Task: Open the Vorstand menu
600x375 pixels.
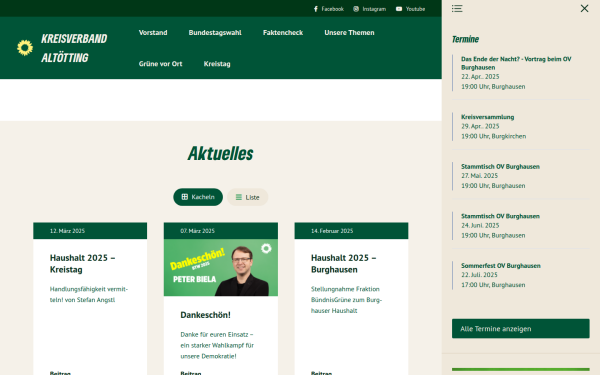Action: 153,33
